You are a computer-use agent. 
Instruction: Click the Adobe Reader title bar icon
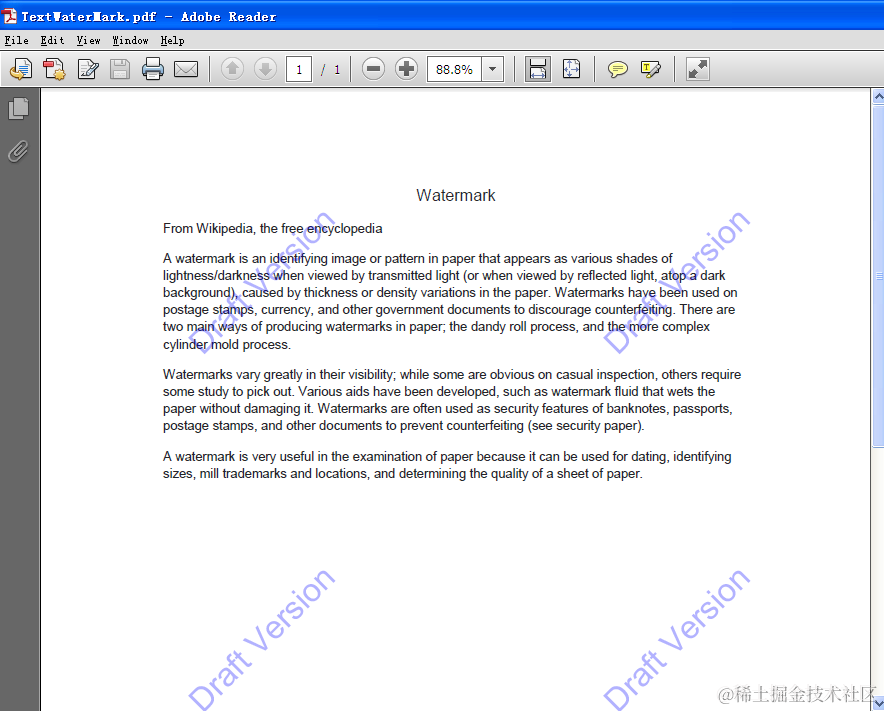point(9,16)
